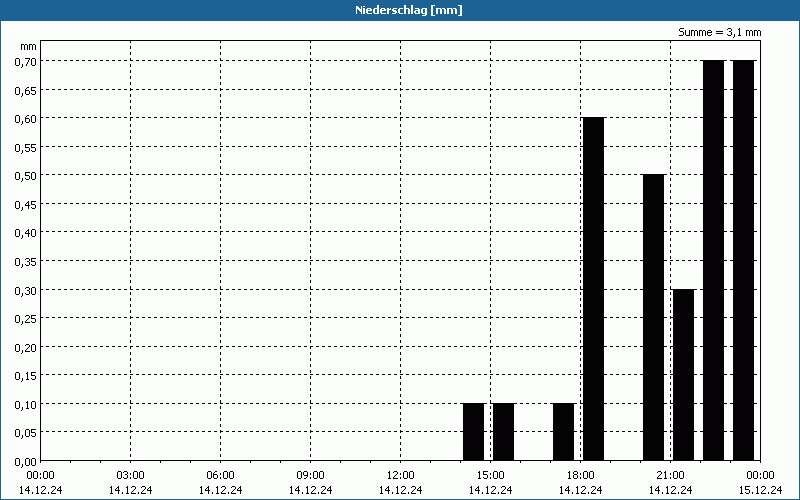Click the 0,70 y-axis label
This screenshot has height=500, width=800.
click(25, 61)
